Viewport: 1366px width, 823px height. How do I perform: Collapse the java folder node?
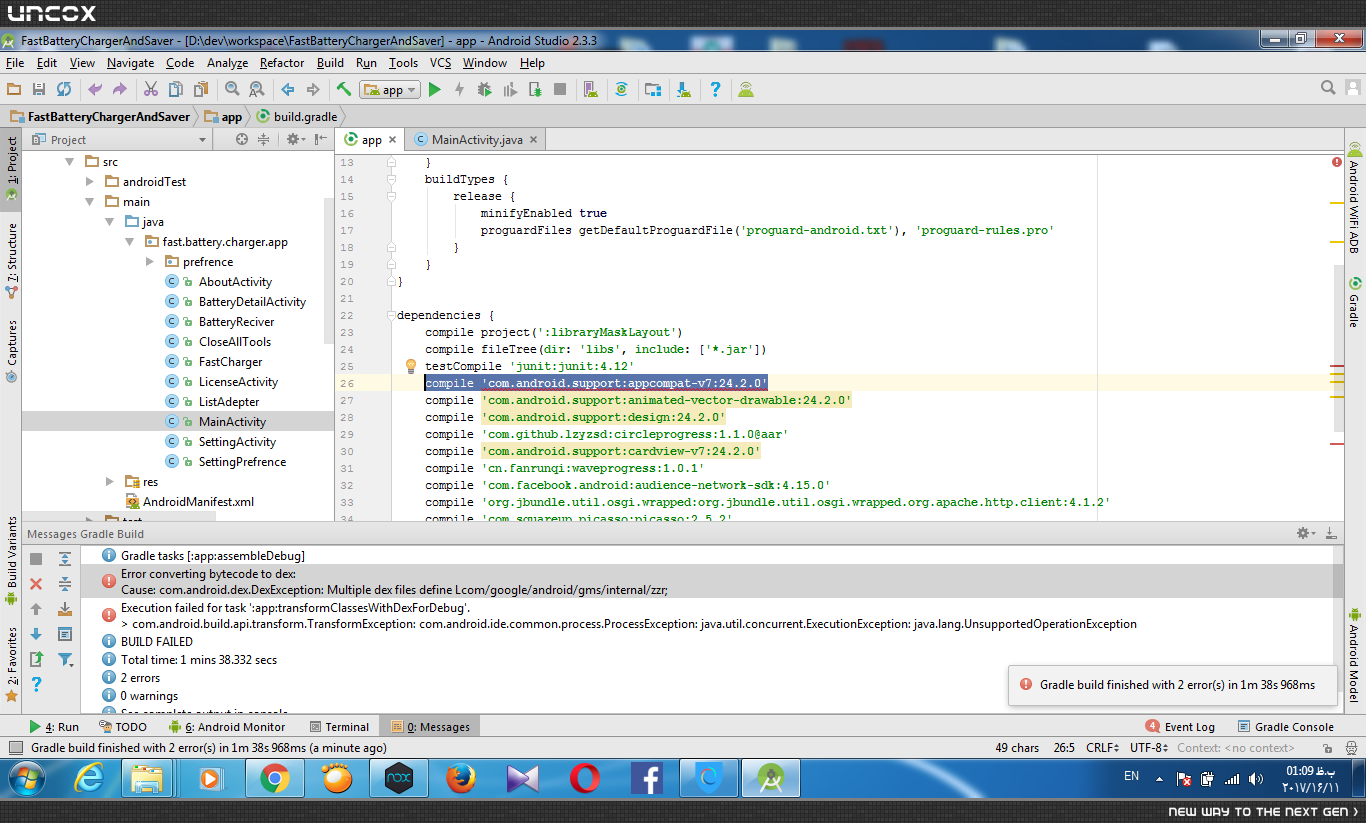[x=110, y=222]
